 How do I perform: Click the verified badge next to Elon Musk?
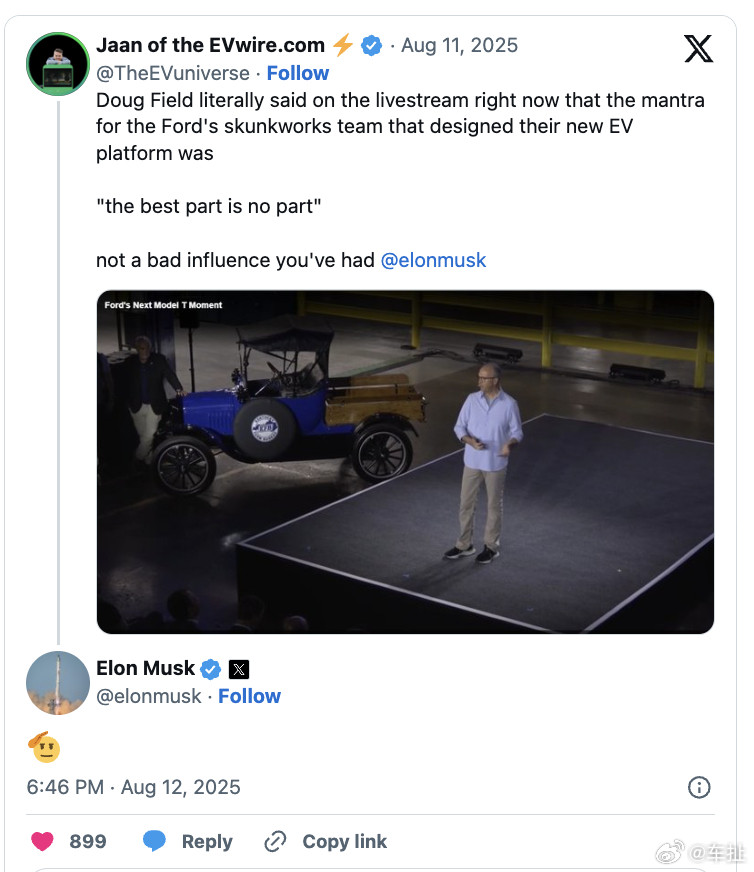(211, 668)
